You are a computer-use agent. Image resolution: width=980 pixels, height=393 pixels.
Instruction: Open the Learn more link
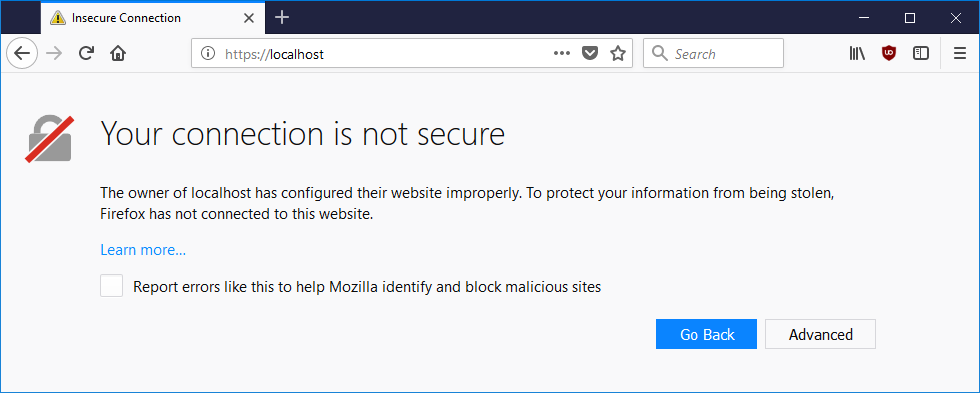coord(143,251)
